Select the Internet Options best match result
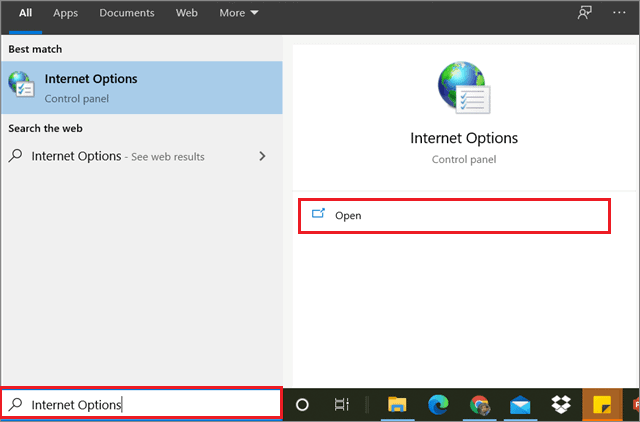Viewport: 640px width, 422px height. point(142,88)
